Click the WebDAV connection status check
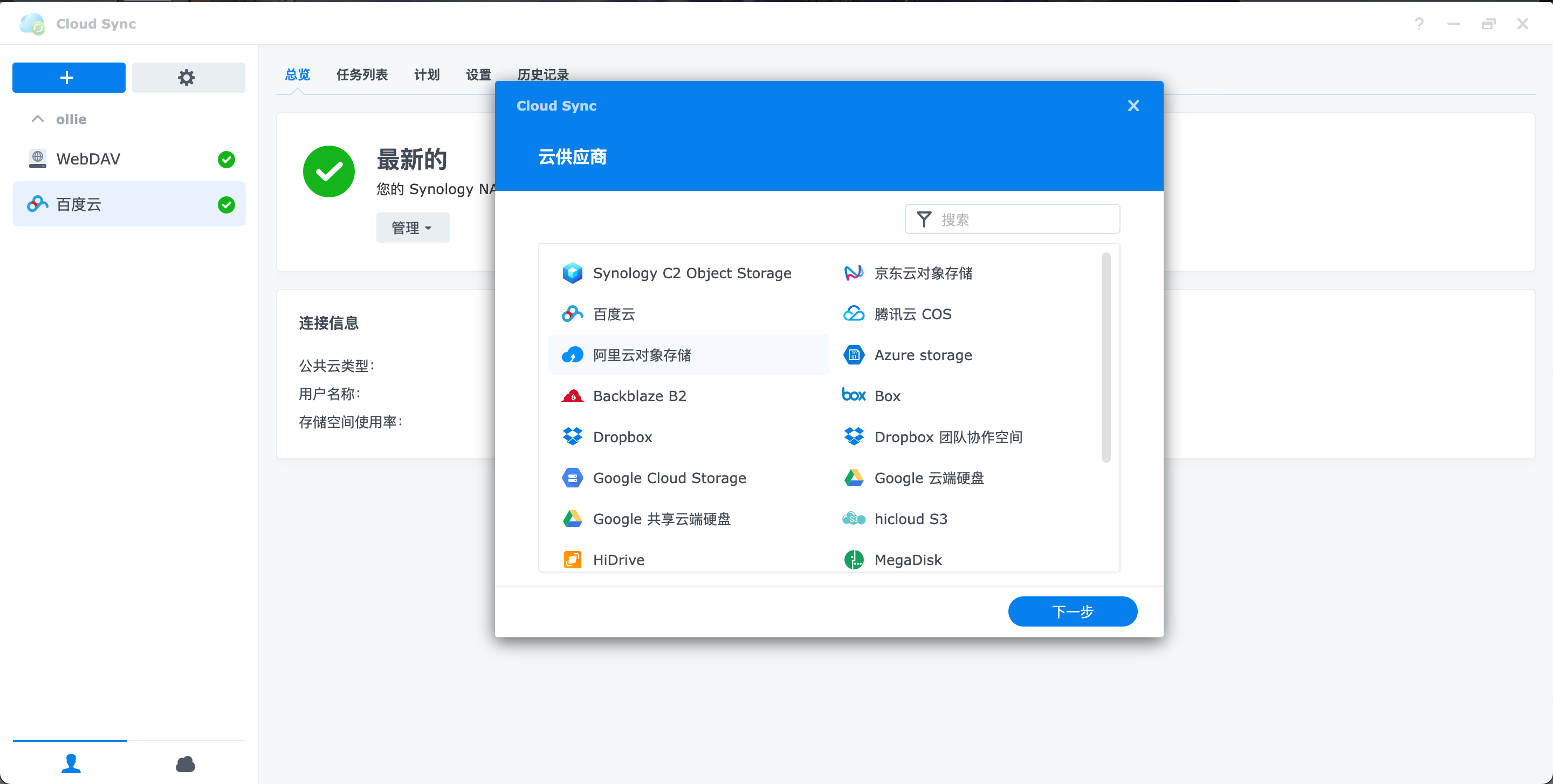Image resolution: width=1553 pixels, height=784 pixels. pos(226,159)
